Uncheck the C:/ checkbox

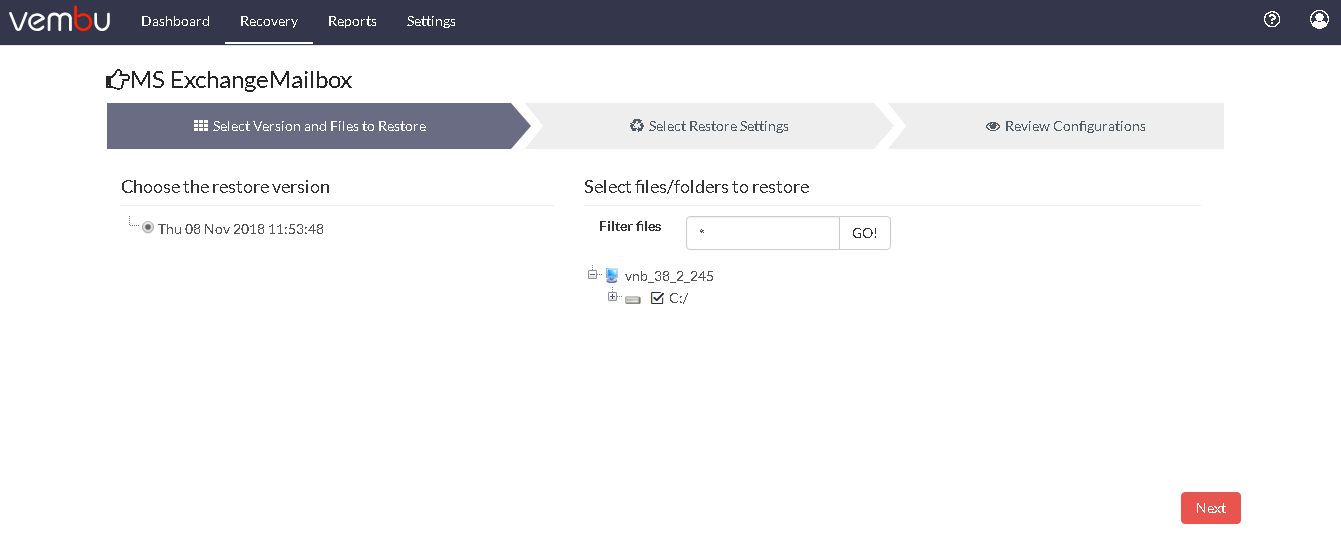657,298
